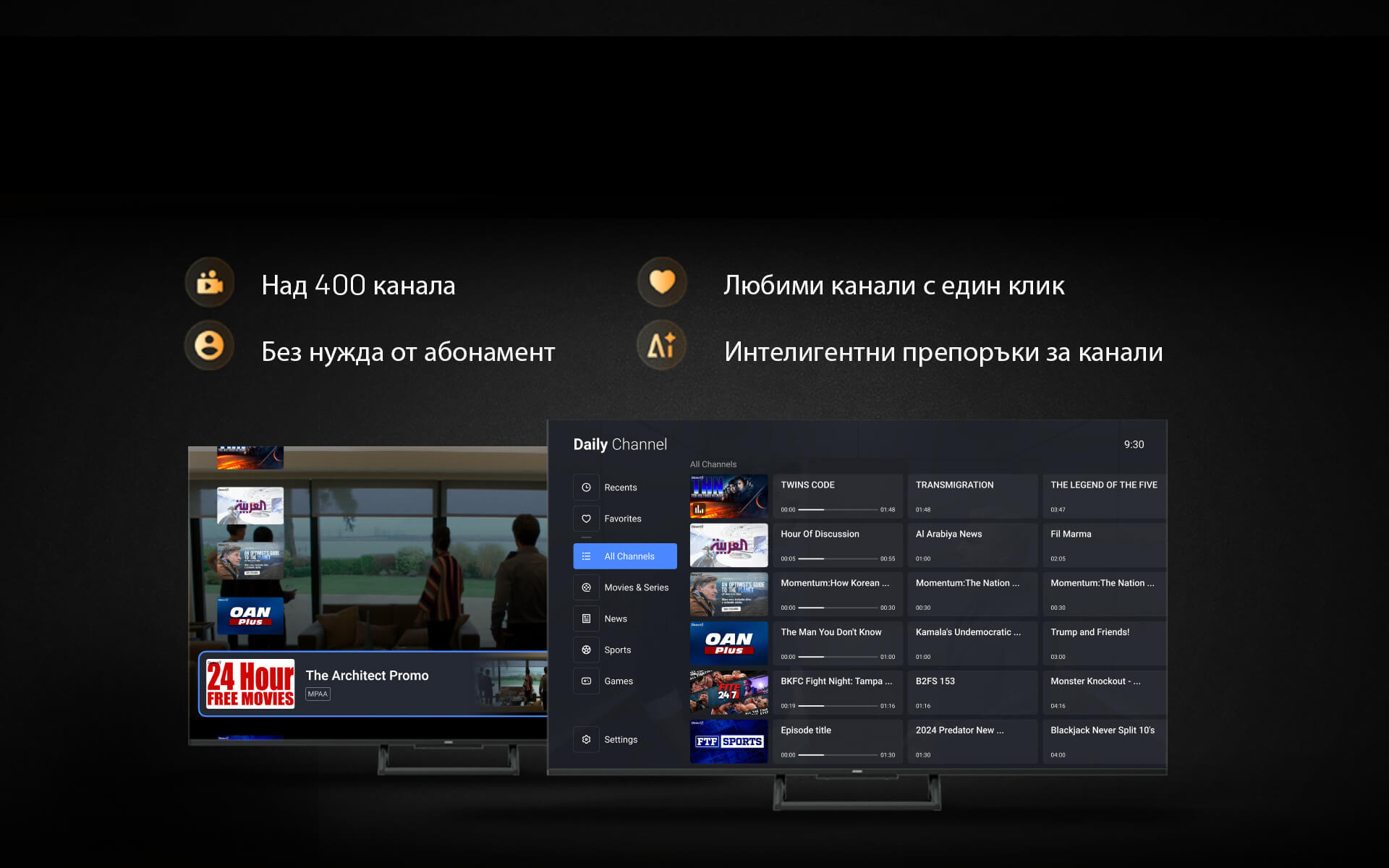Image resolution: width=1389 pixels, height=868 pixels.
Task: Open THE LEGEND OF THE FIVE program
Action: tap(1105, 496)
